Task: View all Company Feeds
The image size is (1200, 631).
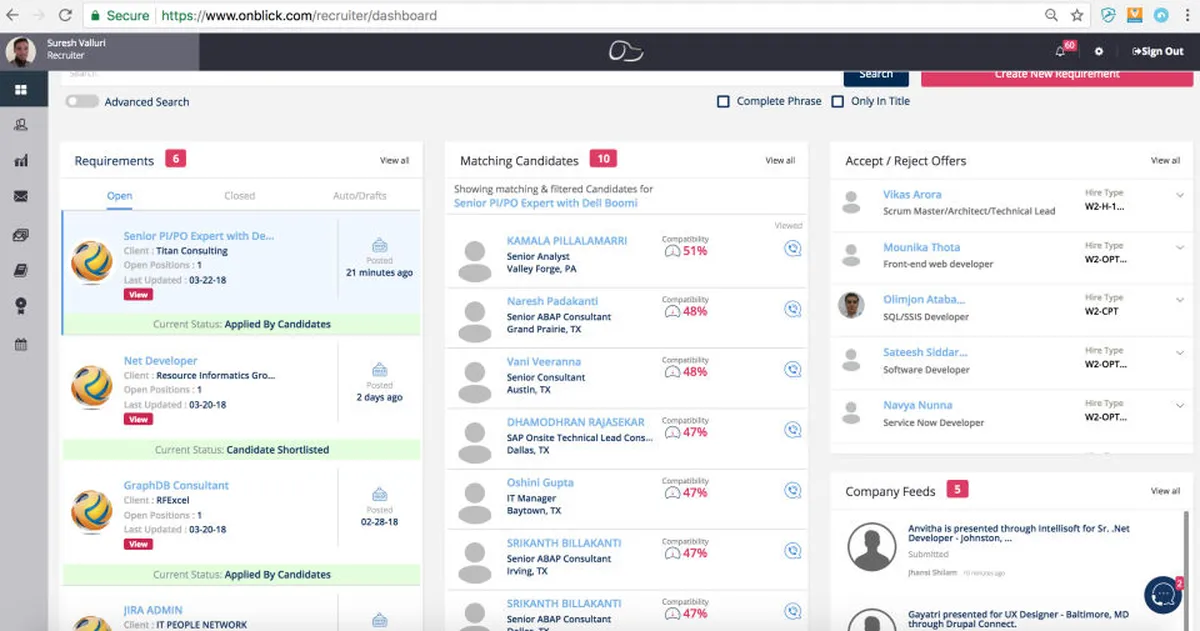Action: pos(1165,491)
